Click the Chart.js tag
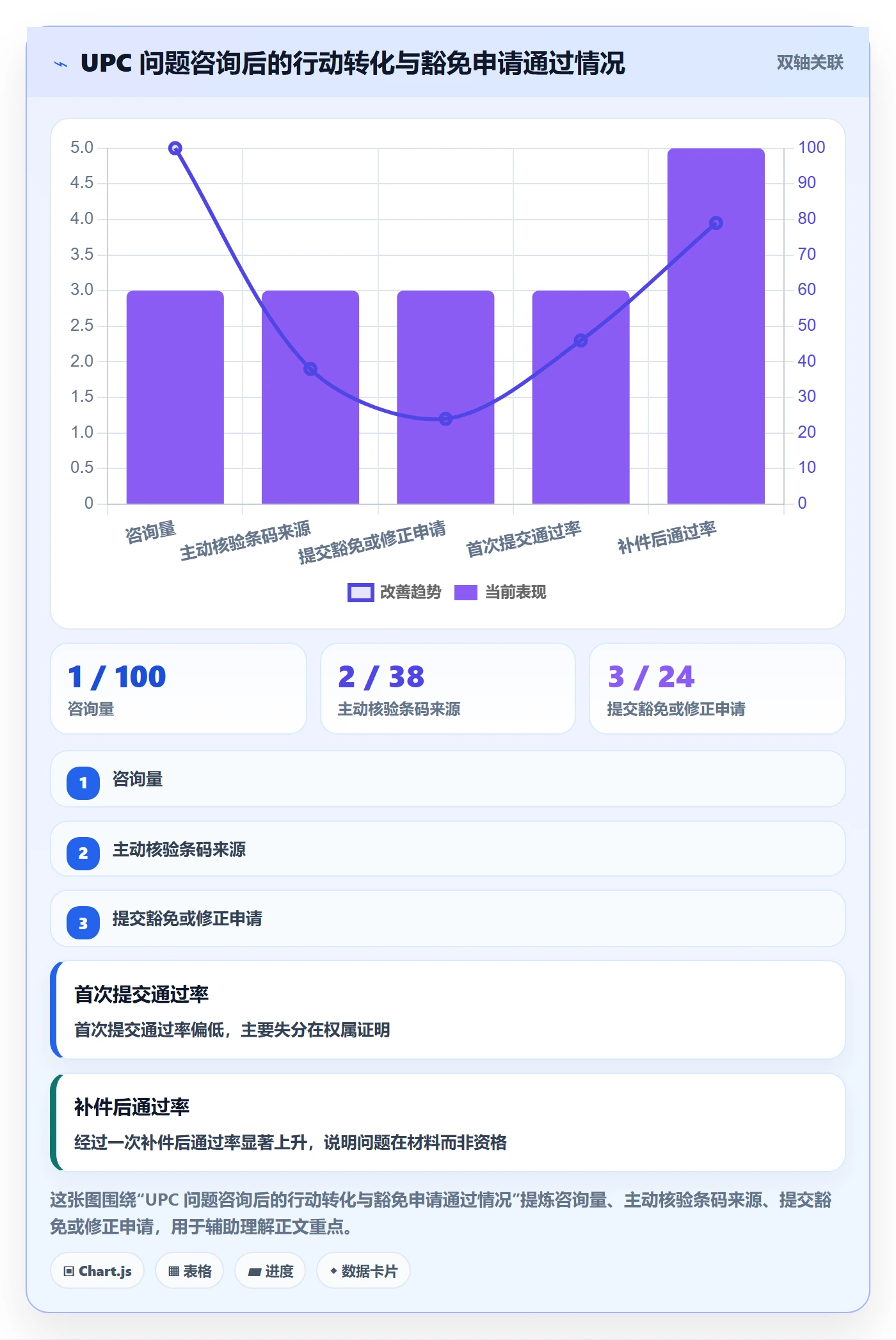This screenshot has width=896, height=1340. click(97, 1271)
